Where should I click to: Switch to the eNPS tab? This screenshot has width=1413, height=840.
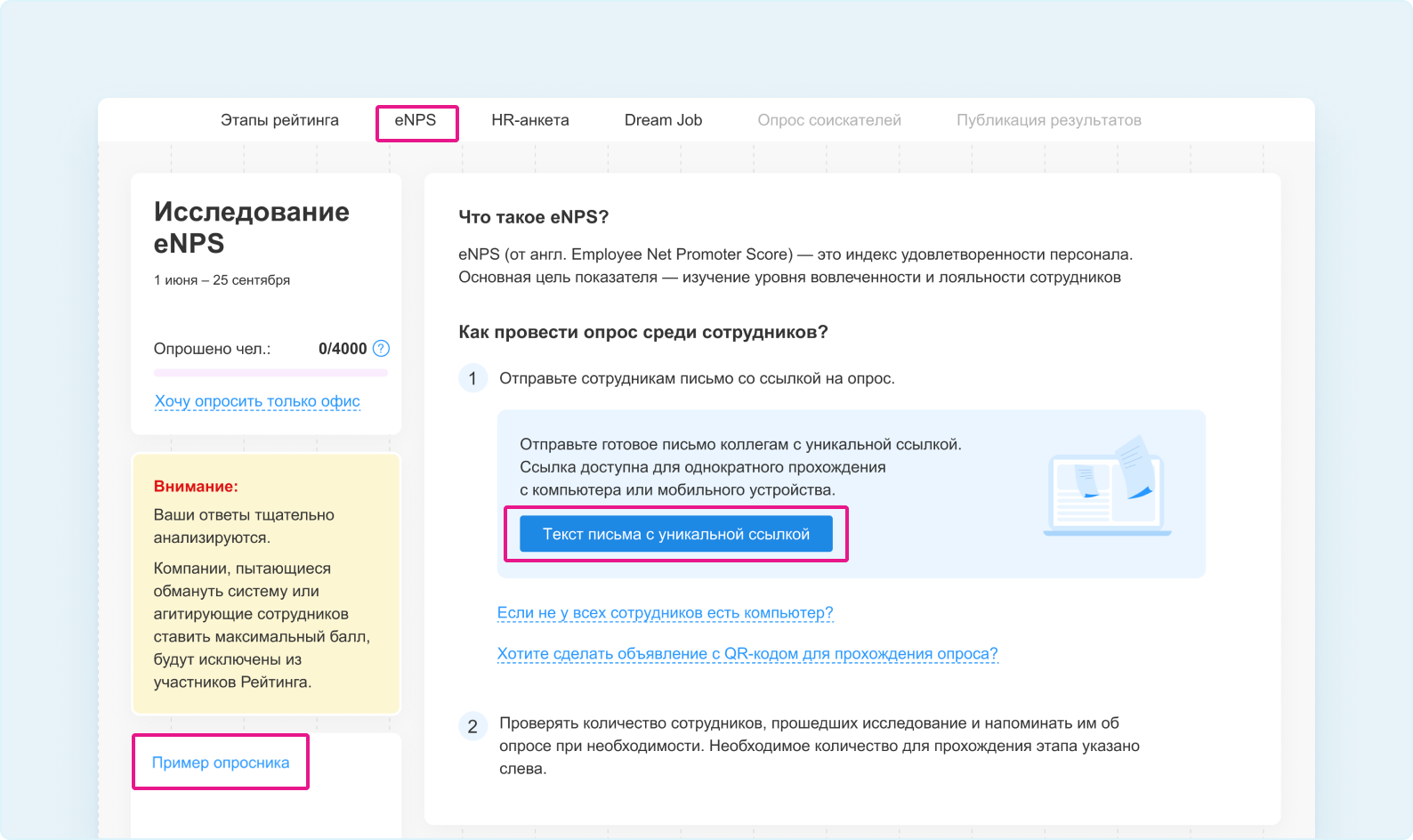click(416, 120)
